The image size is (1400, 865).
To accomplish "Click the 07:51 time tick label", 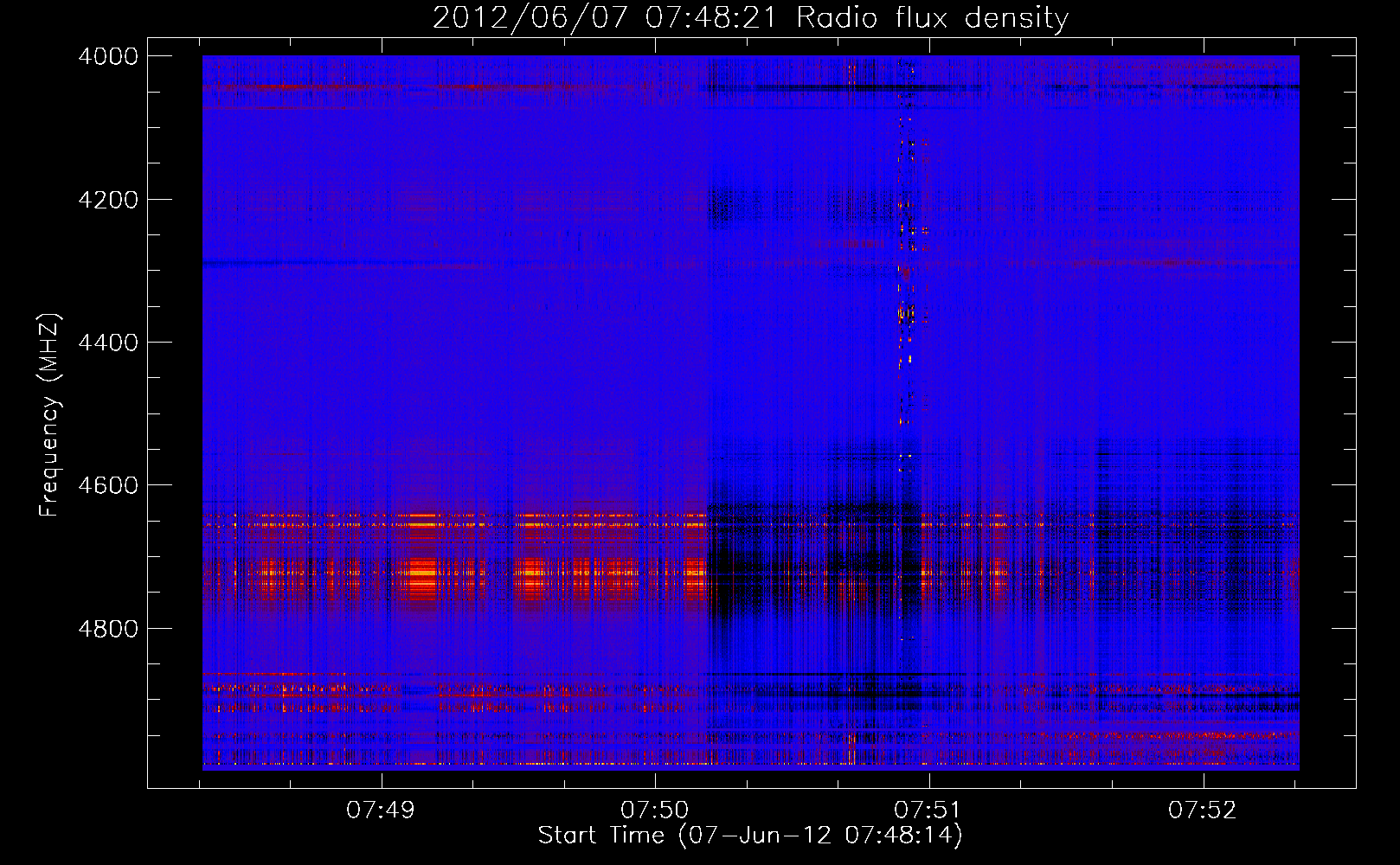I will 928,811.
